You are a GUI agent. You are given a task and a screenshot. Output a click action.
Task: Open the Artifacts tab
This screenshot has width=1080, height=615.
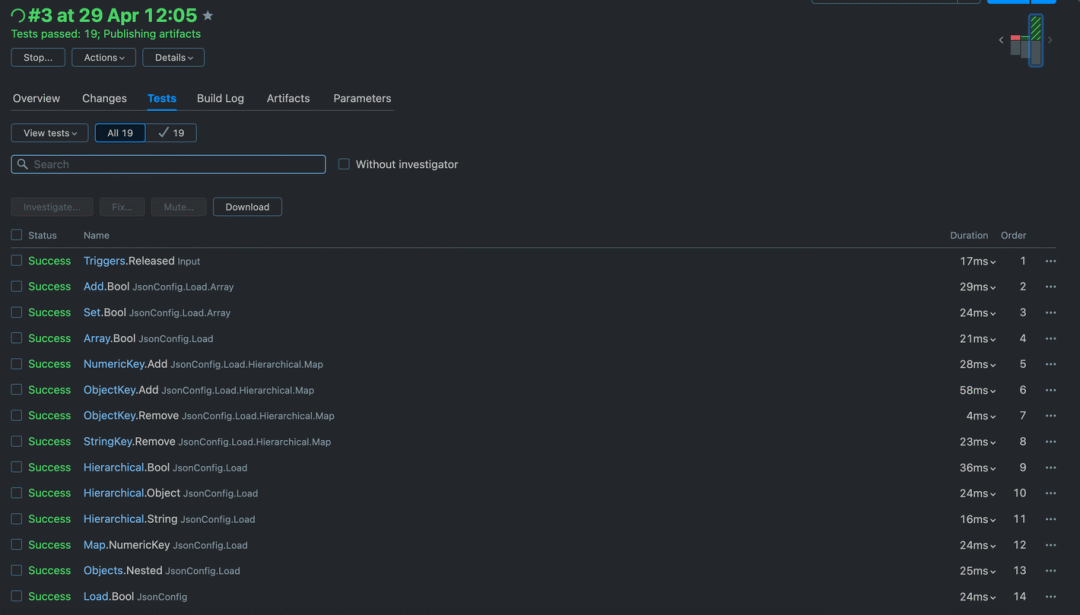pyautogui.click(x=288, y=98)
